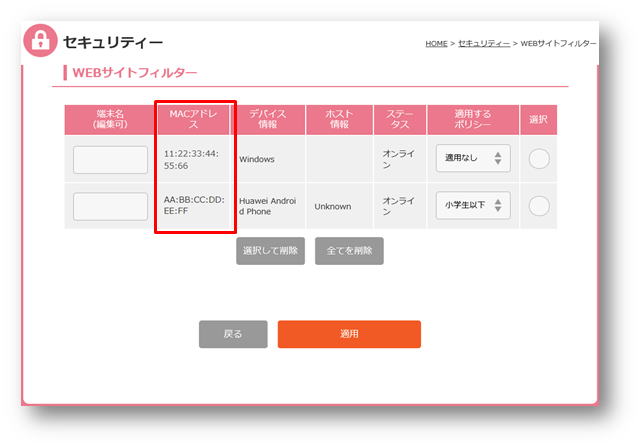The image size is (641, 448).
Task: Click the Huawei Android Phone cell
Action: pyautogui.click(x=267, y=206)
